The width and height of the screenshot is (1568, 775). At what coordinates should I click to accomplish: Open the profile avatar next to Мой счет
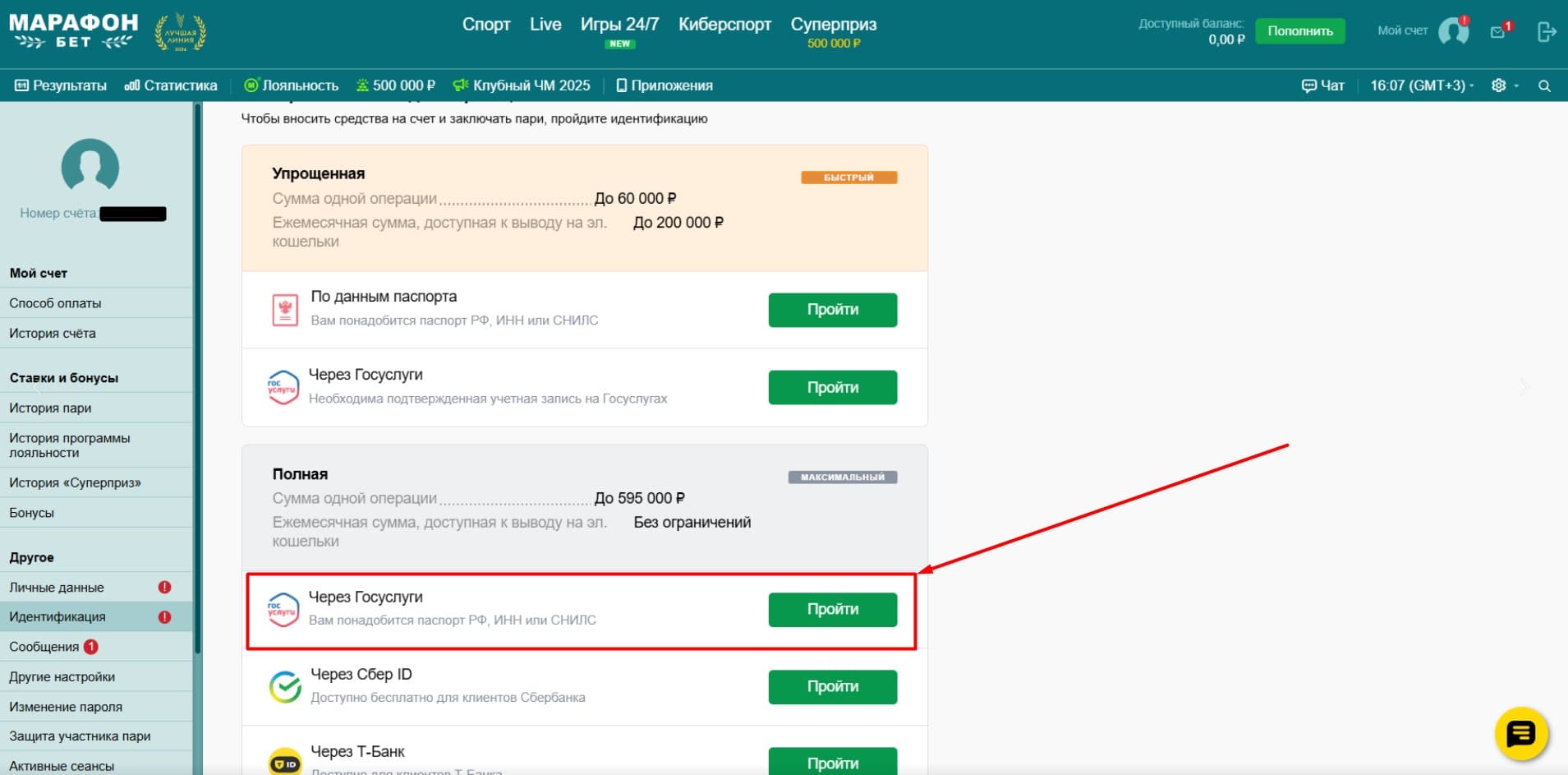1453,31
